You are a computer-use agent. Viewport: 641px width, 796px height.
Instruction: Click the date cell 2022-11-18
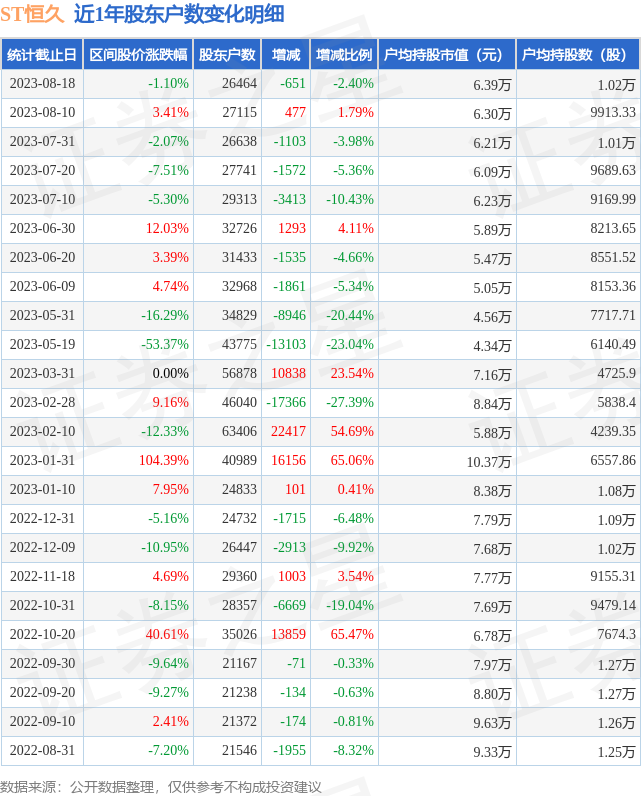(42, 576)
